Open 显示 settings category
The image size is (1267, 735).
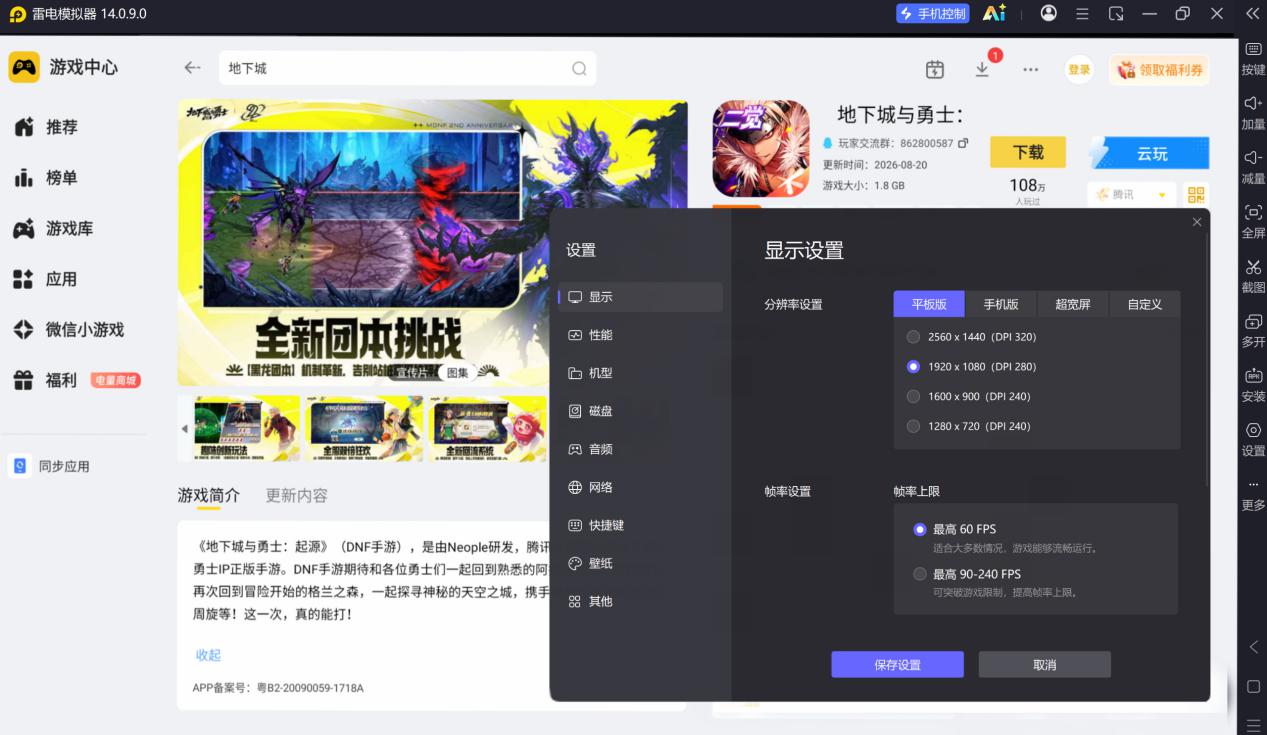click(640, 297)
